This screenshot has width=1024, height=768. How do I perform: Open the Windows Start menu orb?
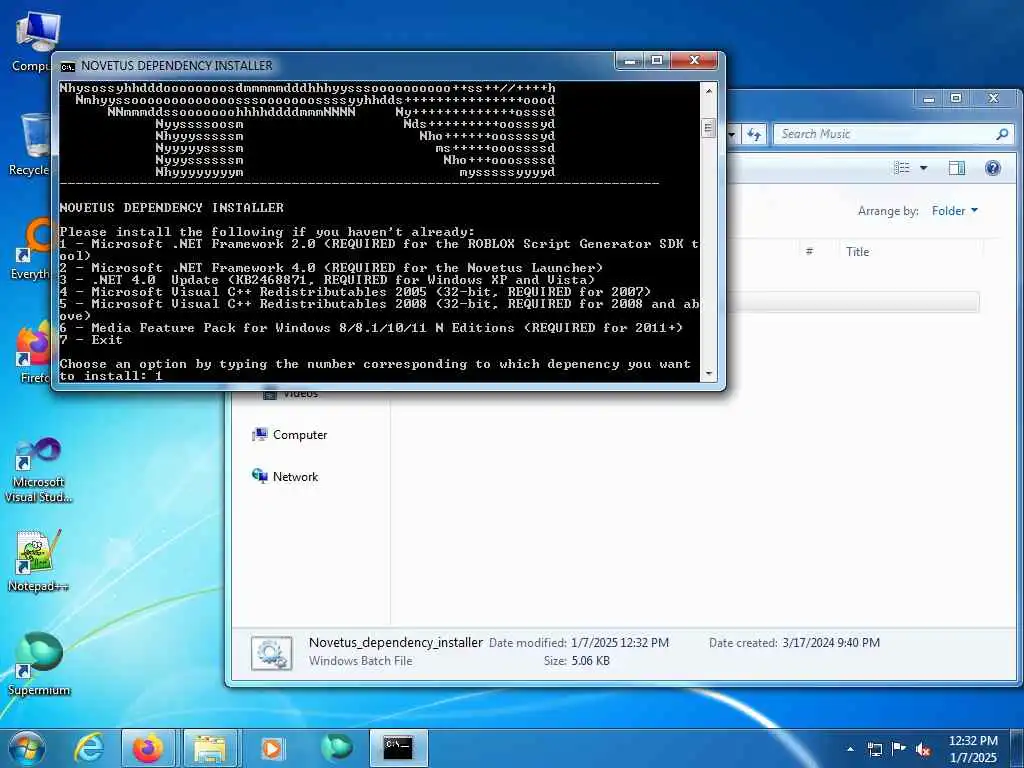pyautogui.click(x=27, y=748)
